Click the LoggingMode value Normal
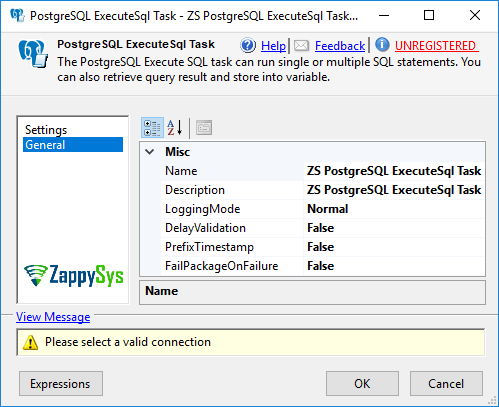The image size is (499, 407). pyautogui.click(x=328, y=209)
